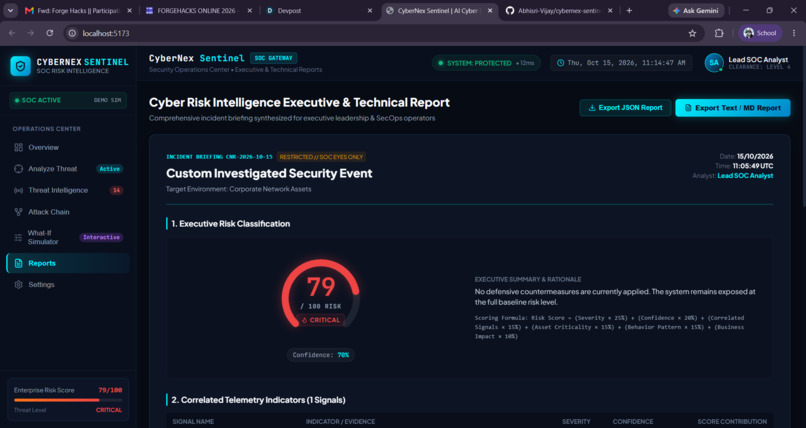Click the INCIDENT BRIEFING CNR-2026-10-15 label
806x428 pixels.
219,157
